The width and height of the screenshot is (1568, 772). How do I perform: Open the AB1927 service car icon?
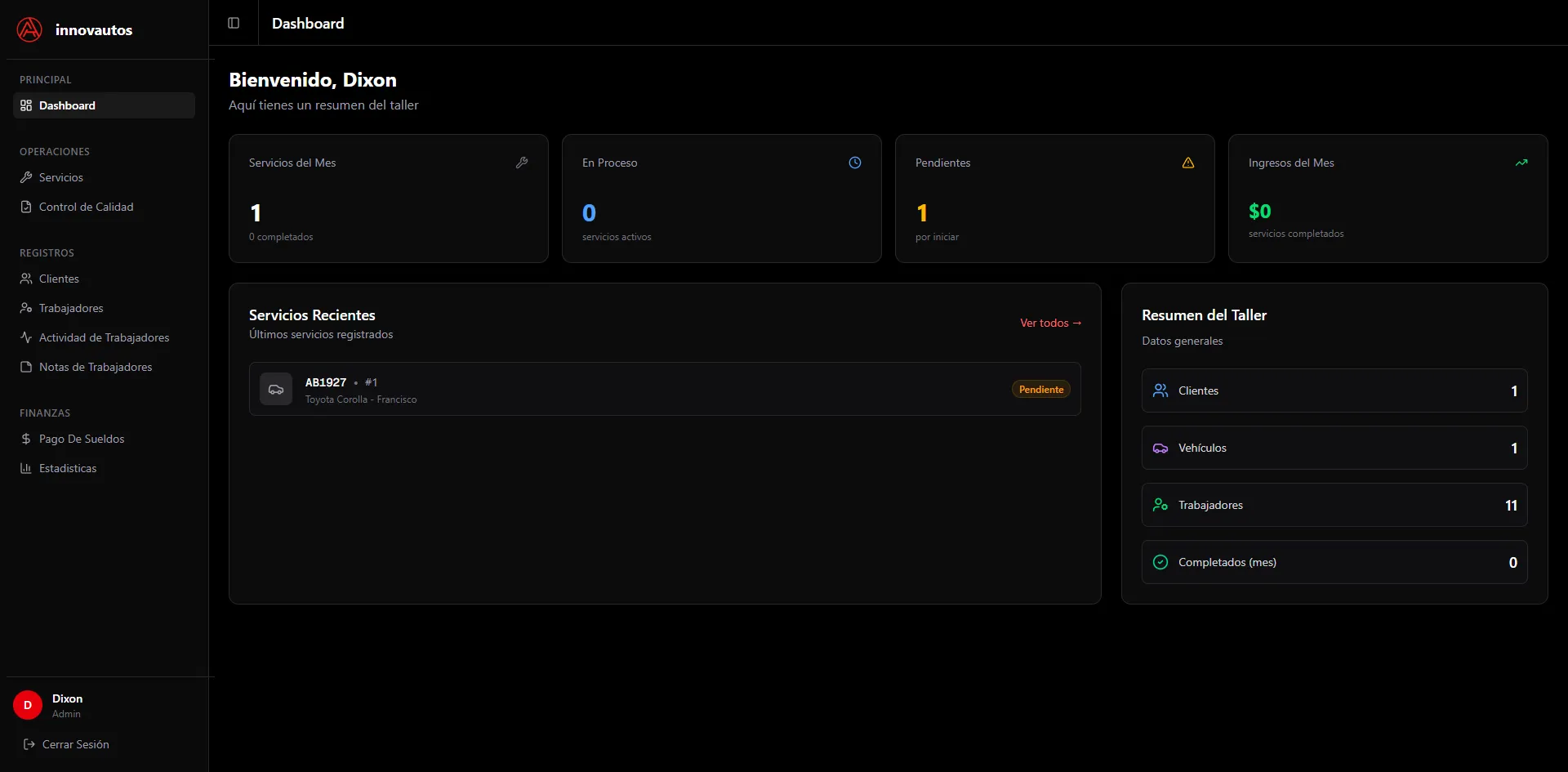tap(276, 390)
